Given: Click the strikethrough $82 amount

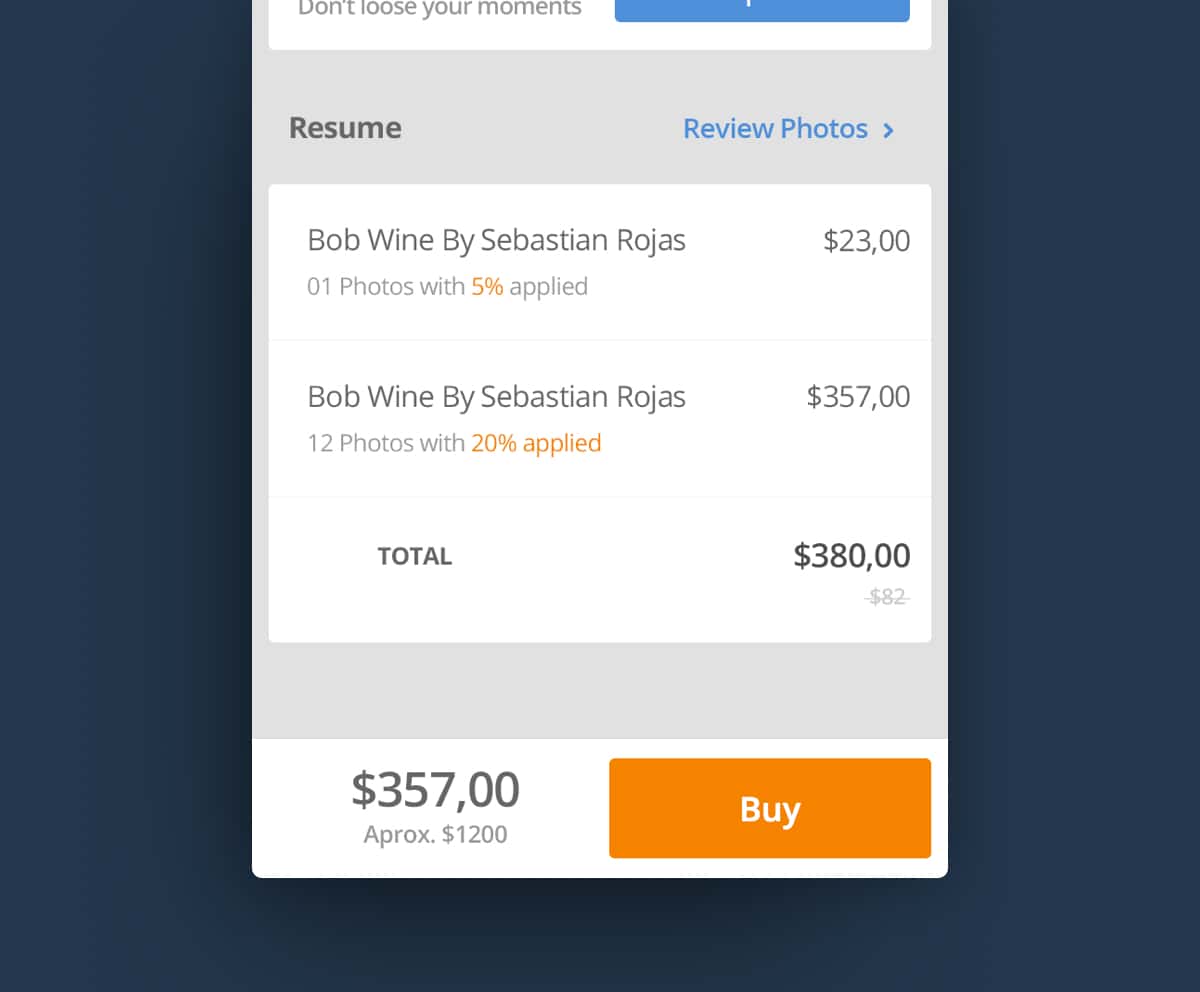Looking at the screenshot, I should [x=887, y=597].
